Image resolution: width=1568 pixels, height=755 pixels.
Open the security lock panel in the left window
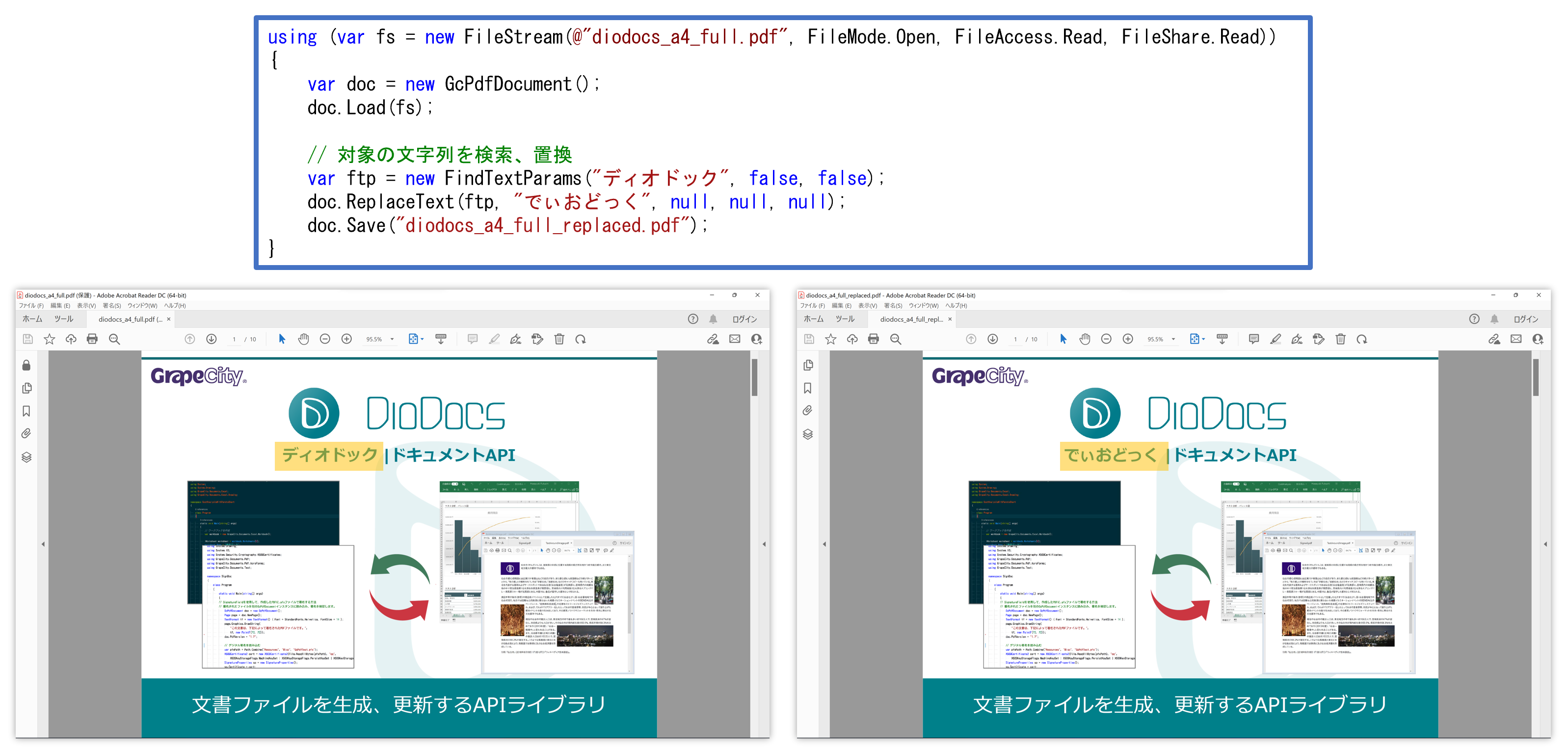[x=26, y=365]
